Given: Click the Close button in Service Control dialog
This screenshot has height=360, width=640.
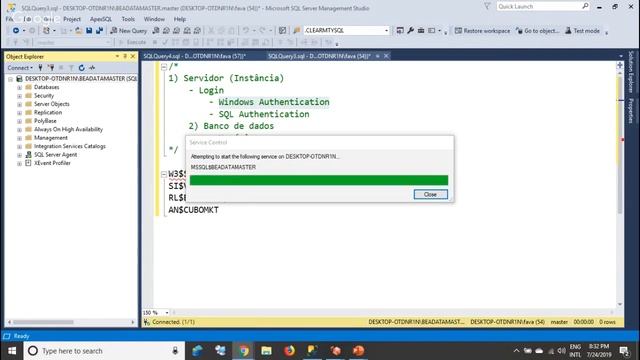Looking at the screenshot, I should [x=430, y=194].
